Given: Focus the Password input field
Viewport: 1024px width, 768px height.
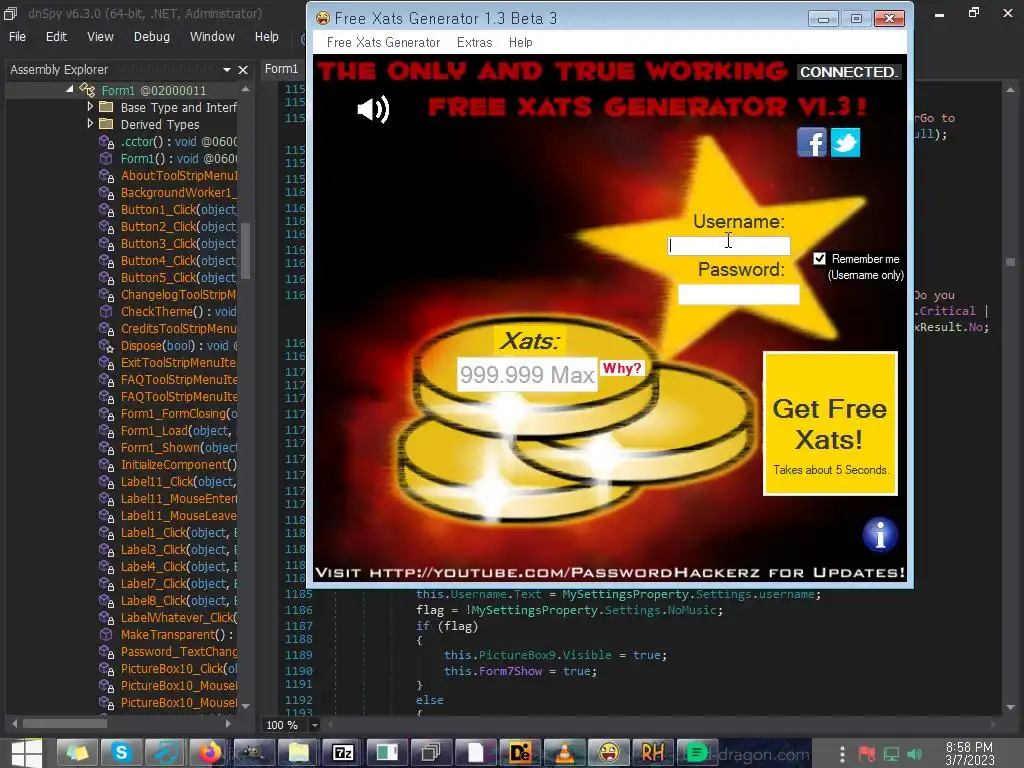Looking at the screenshot, I should (739, 295).
